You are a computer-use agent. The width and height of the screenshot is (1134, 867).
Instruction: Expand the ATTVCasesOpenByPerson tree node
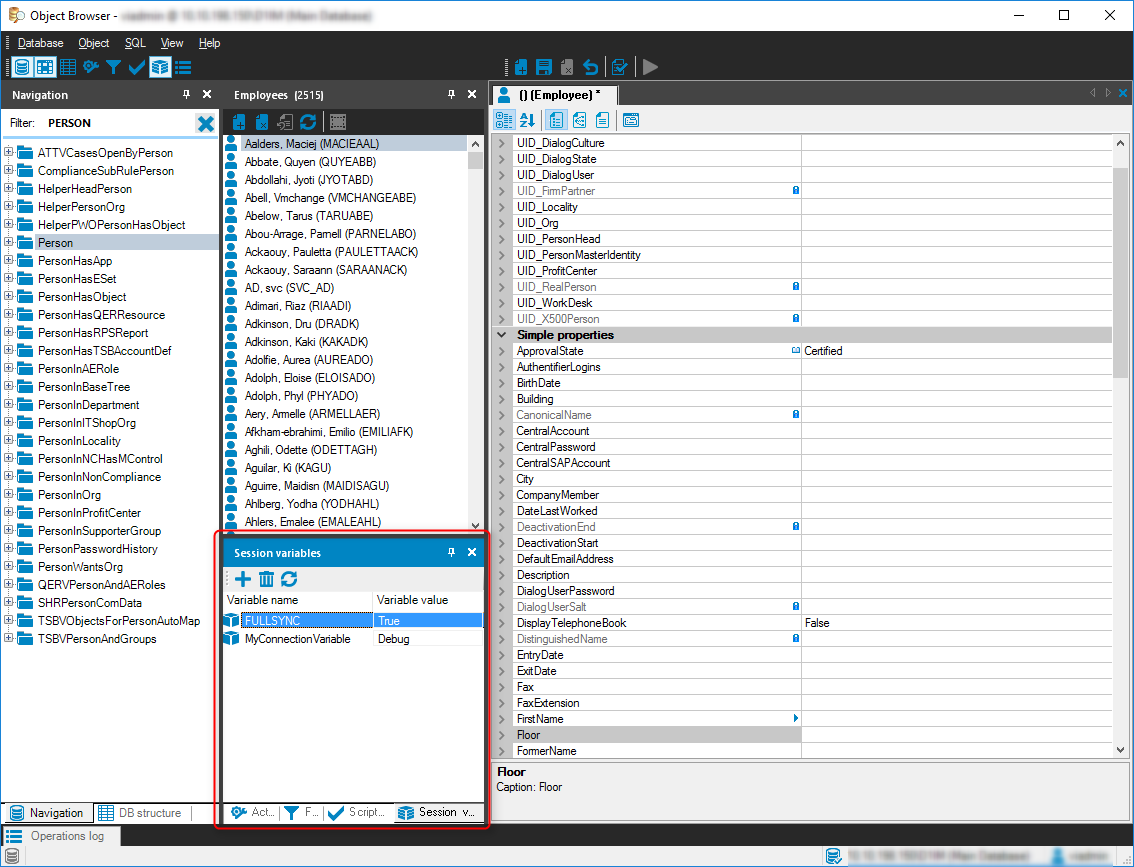[x=9, y=152]
